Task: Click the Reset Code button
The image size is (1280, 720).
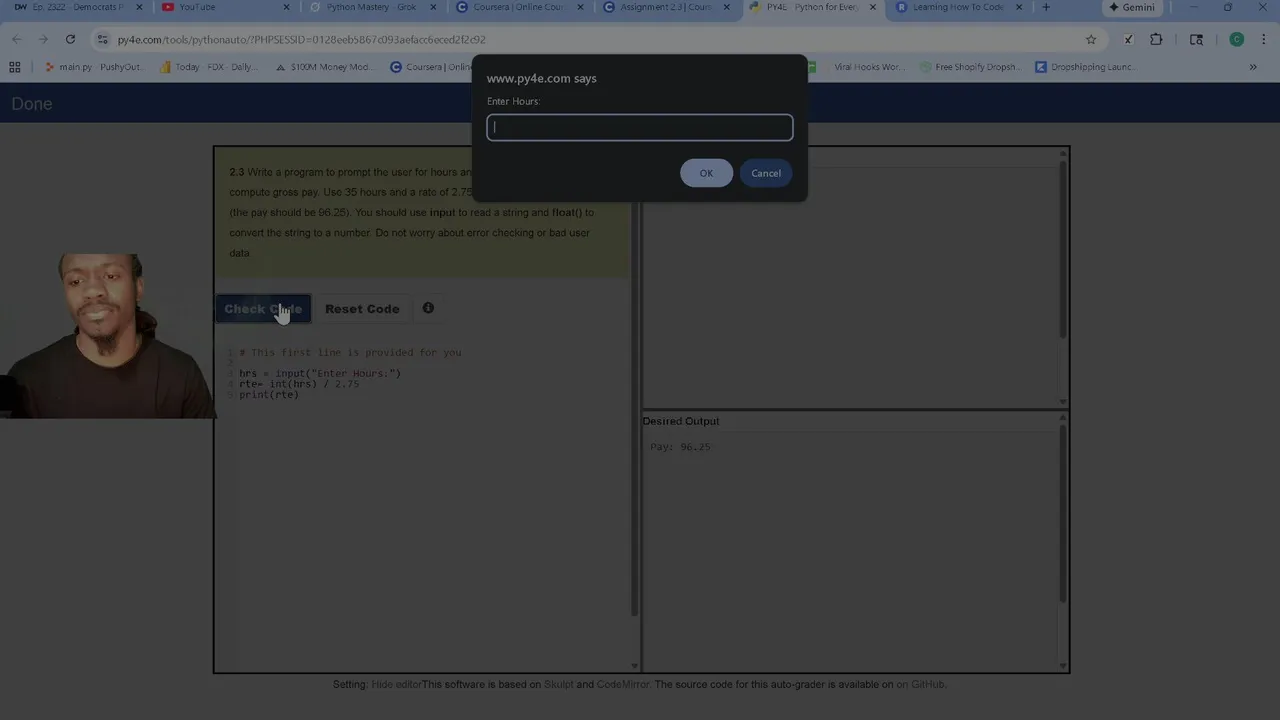Action: point(362,308)
